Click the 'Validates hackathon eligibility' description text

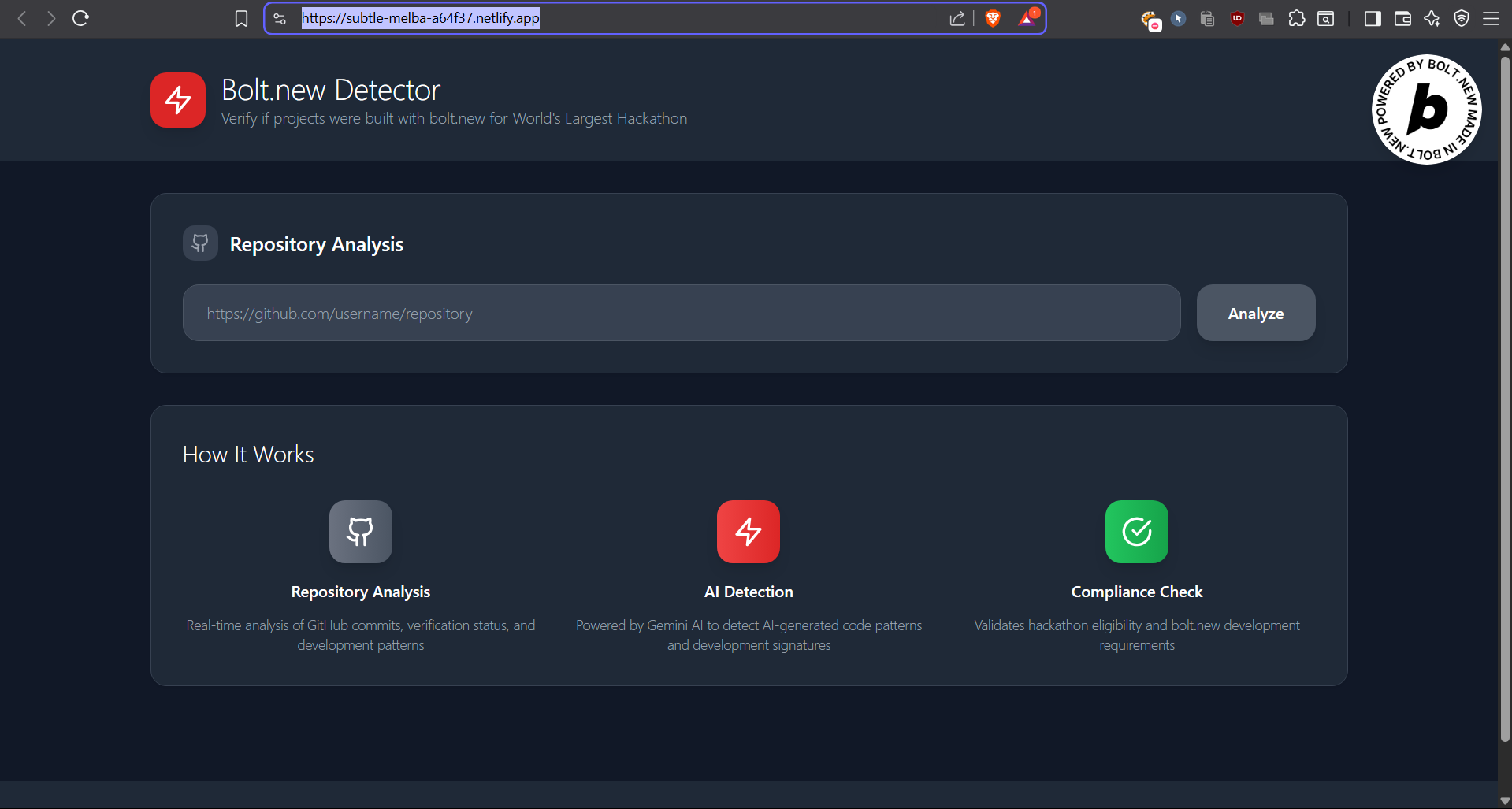(x=1137, y=635)
